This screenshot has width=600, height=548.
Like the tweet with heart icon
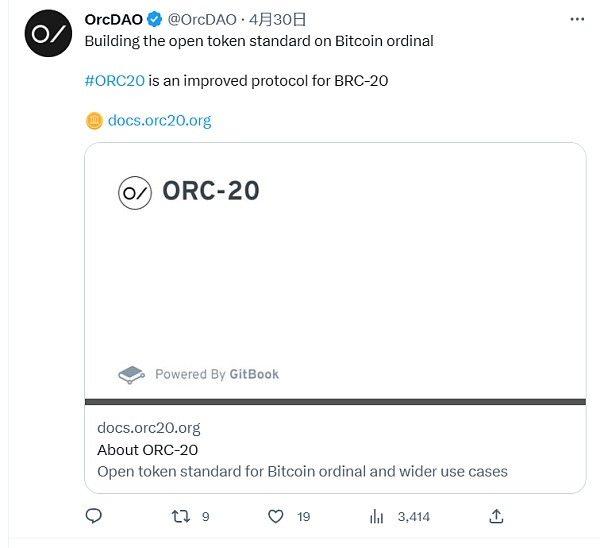point(277,516)
